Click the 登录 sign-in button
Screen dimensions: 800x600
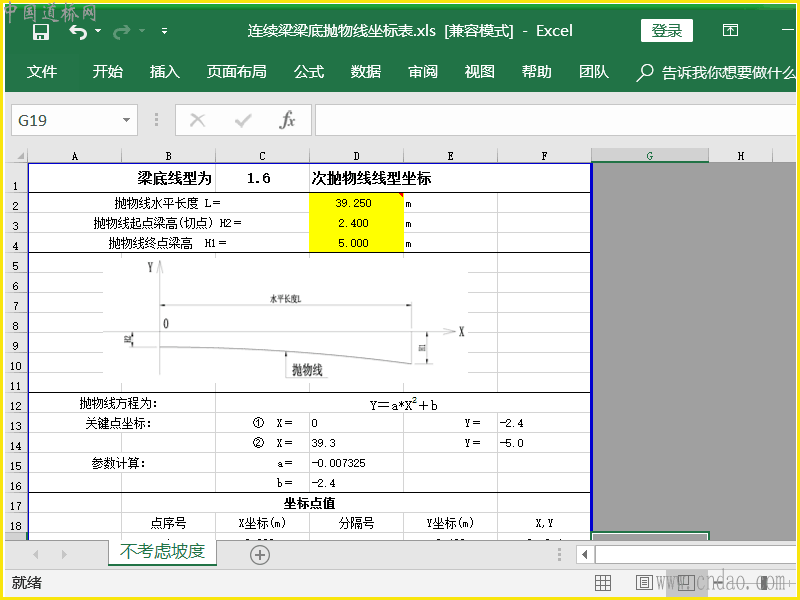667,31
